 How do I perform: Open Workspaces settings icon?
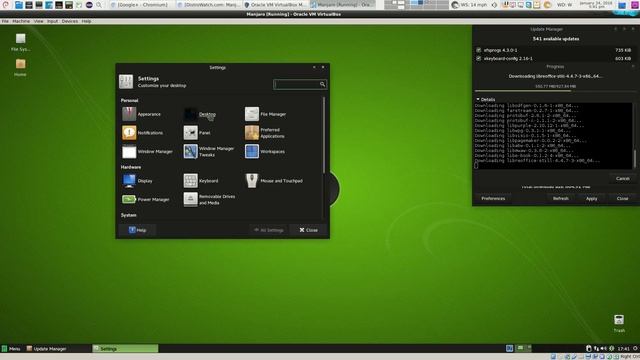pyautogui.click(x=252, y=151)
